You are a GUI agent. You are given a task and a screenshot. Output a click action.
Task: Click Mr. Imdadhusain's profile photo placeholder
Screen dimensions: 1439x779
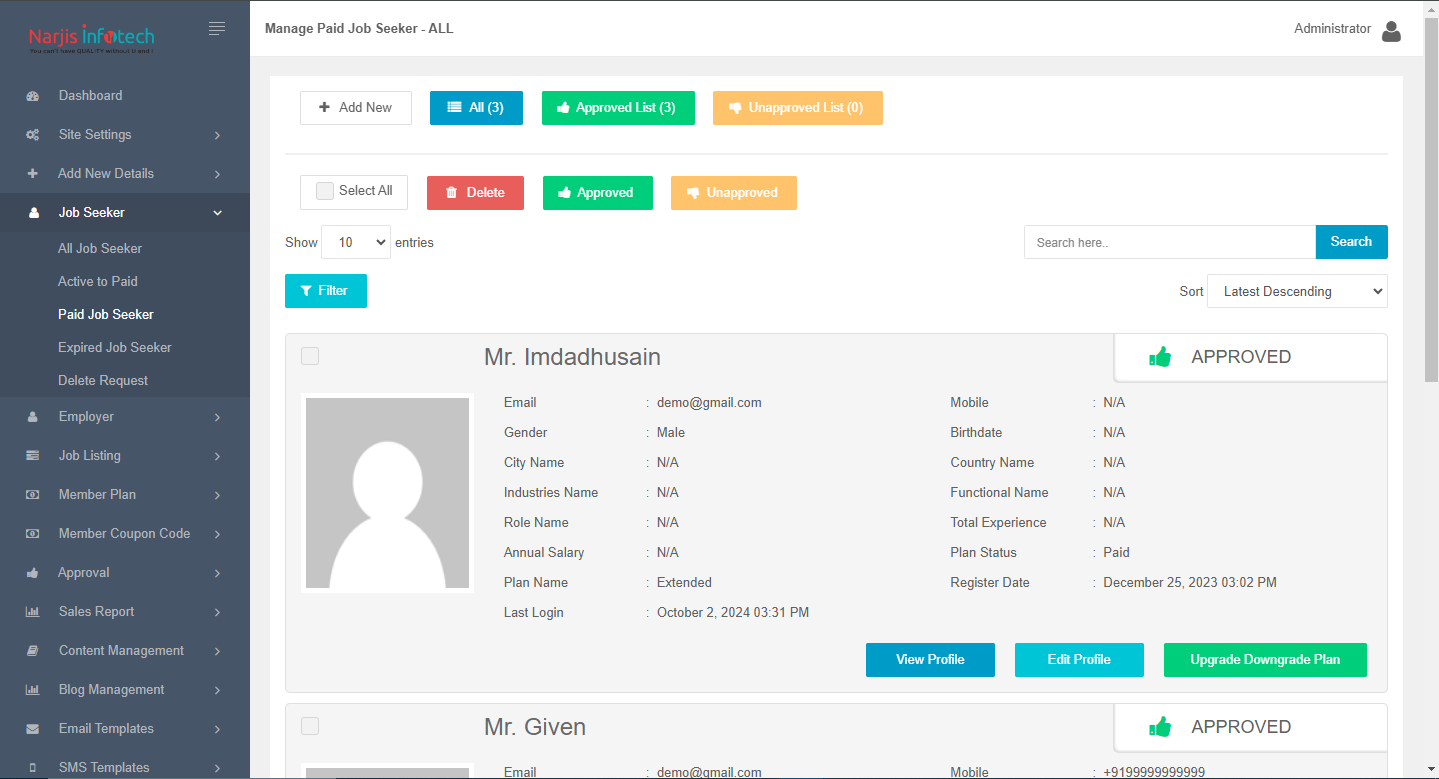pyautogui.click(x=387, y=493)
